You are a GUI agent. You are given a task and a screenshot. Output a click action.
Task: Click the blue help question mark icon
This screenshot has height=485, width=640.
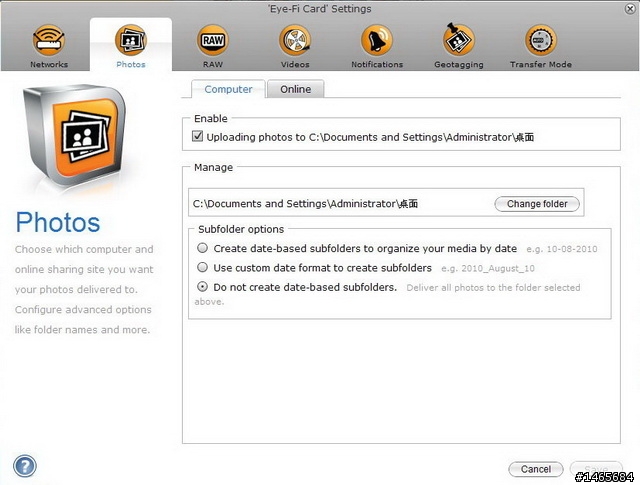pyautogui.click(x=25, y=466)
